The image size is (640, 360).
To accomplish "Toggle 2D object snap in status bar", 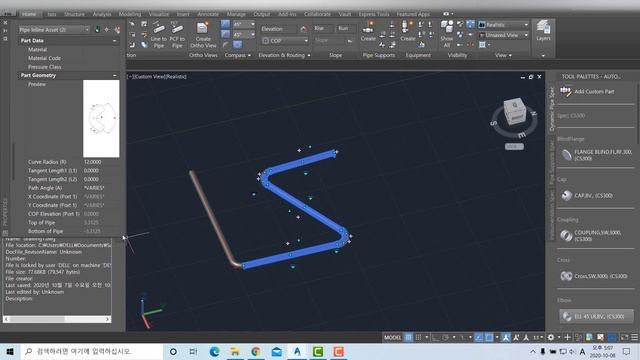I will pyautogui.click(x=489, y=337).
